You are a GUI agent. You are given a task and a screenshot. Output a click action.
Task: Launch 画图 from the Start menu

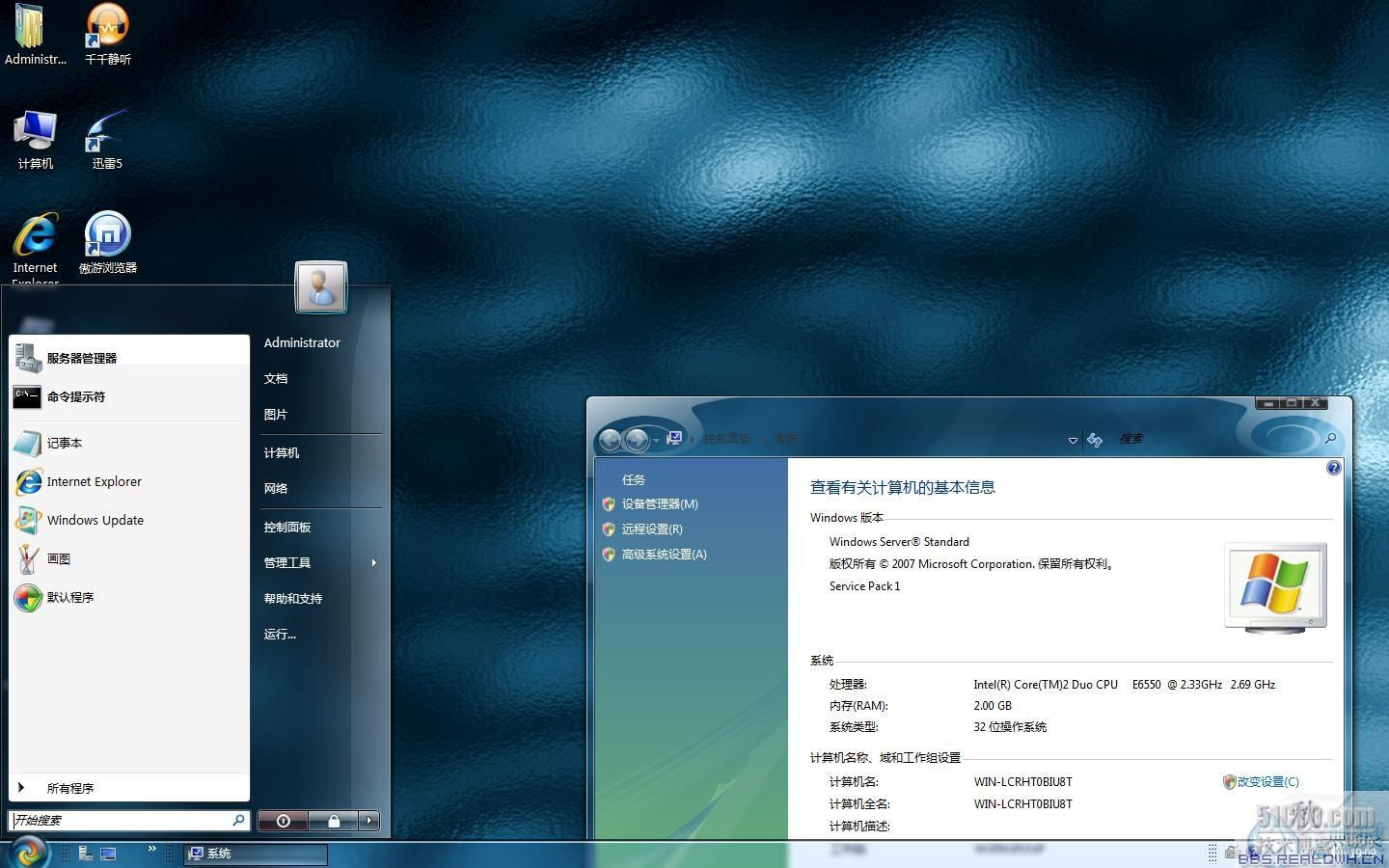[129, 558]
